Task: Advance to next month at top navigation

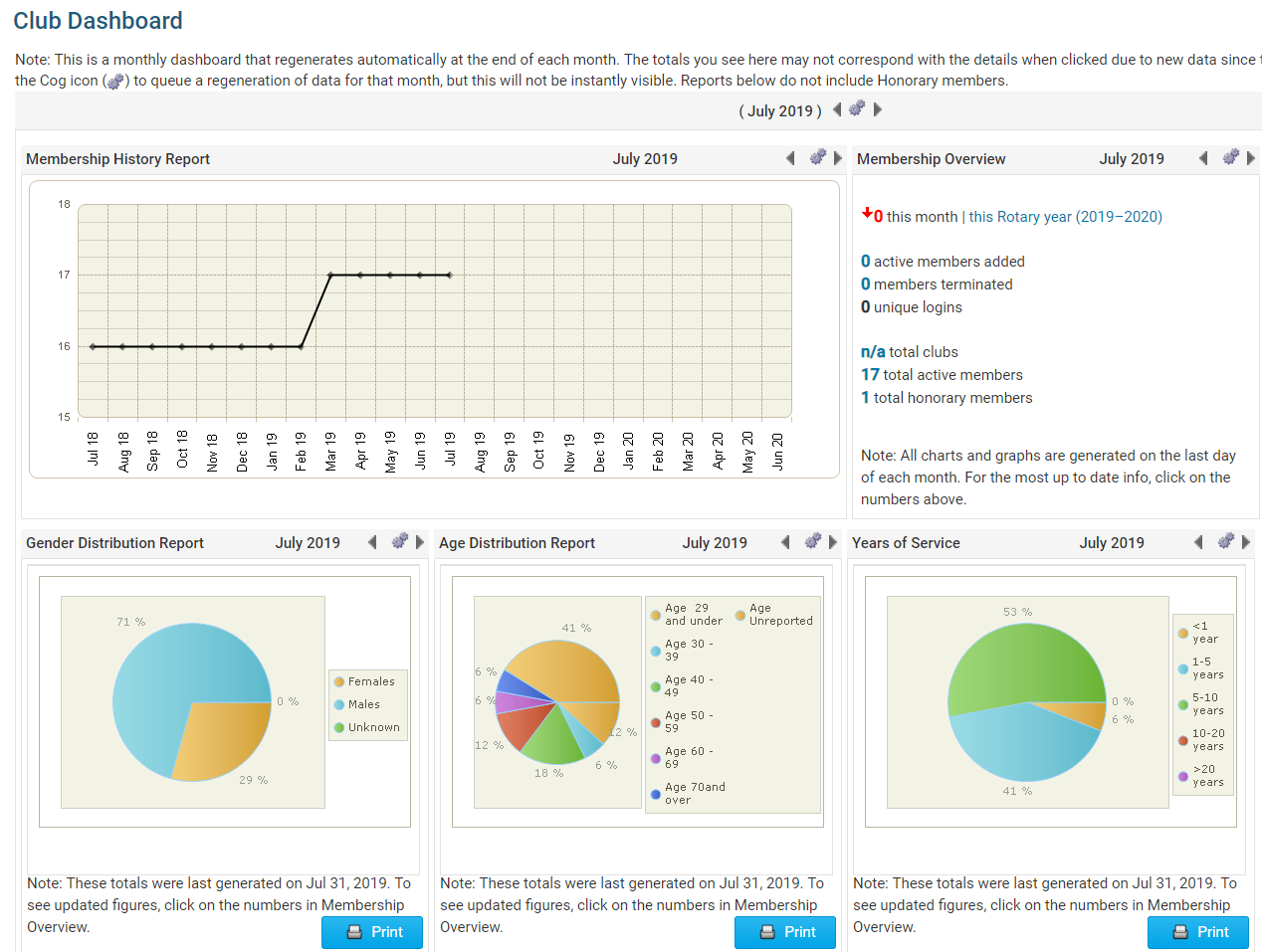Action: (x=878, y=109)
